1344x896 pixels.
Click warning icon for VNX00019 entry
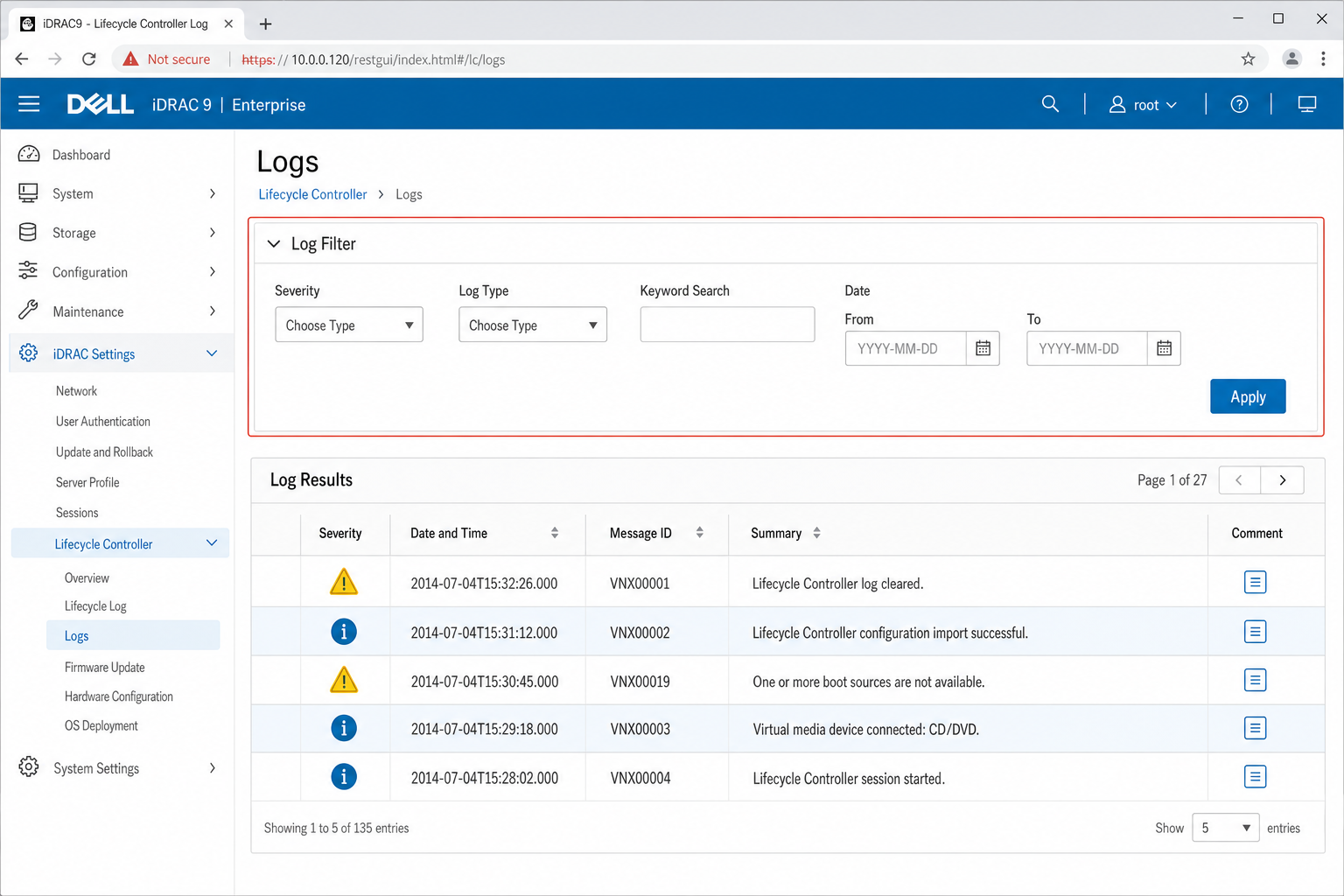click(x=344, y=680)
